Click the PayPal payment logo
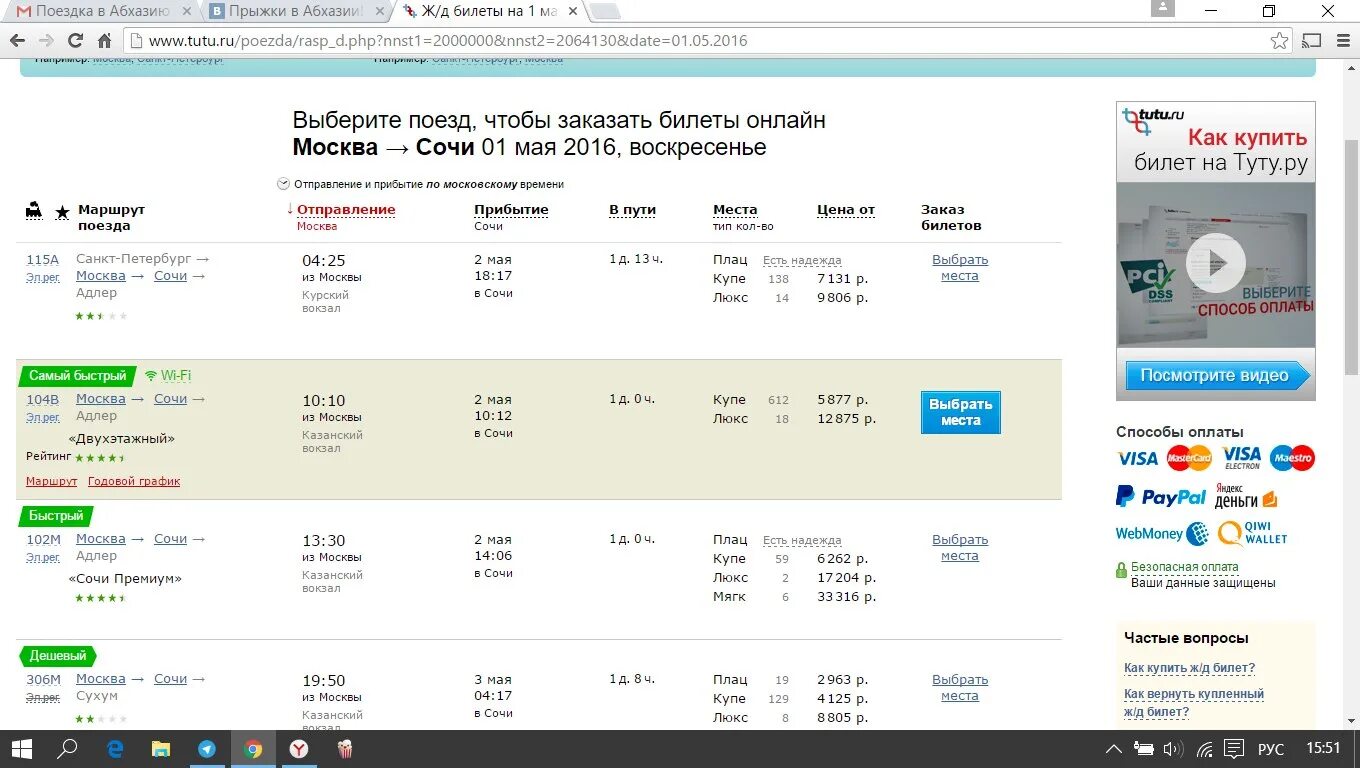The height and width of the screenshot is (768, 1360). [1161, 496]
